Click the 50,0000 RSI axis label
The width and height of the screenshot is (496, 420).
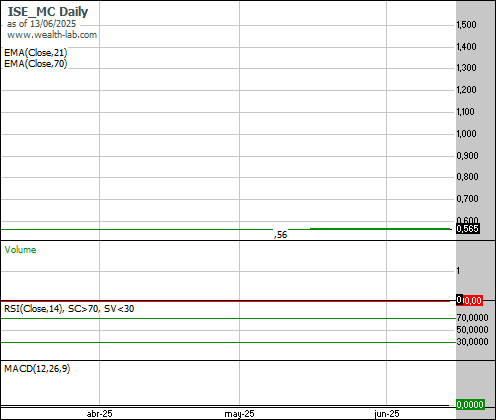click(x=472, y=330)
